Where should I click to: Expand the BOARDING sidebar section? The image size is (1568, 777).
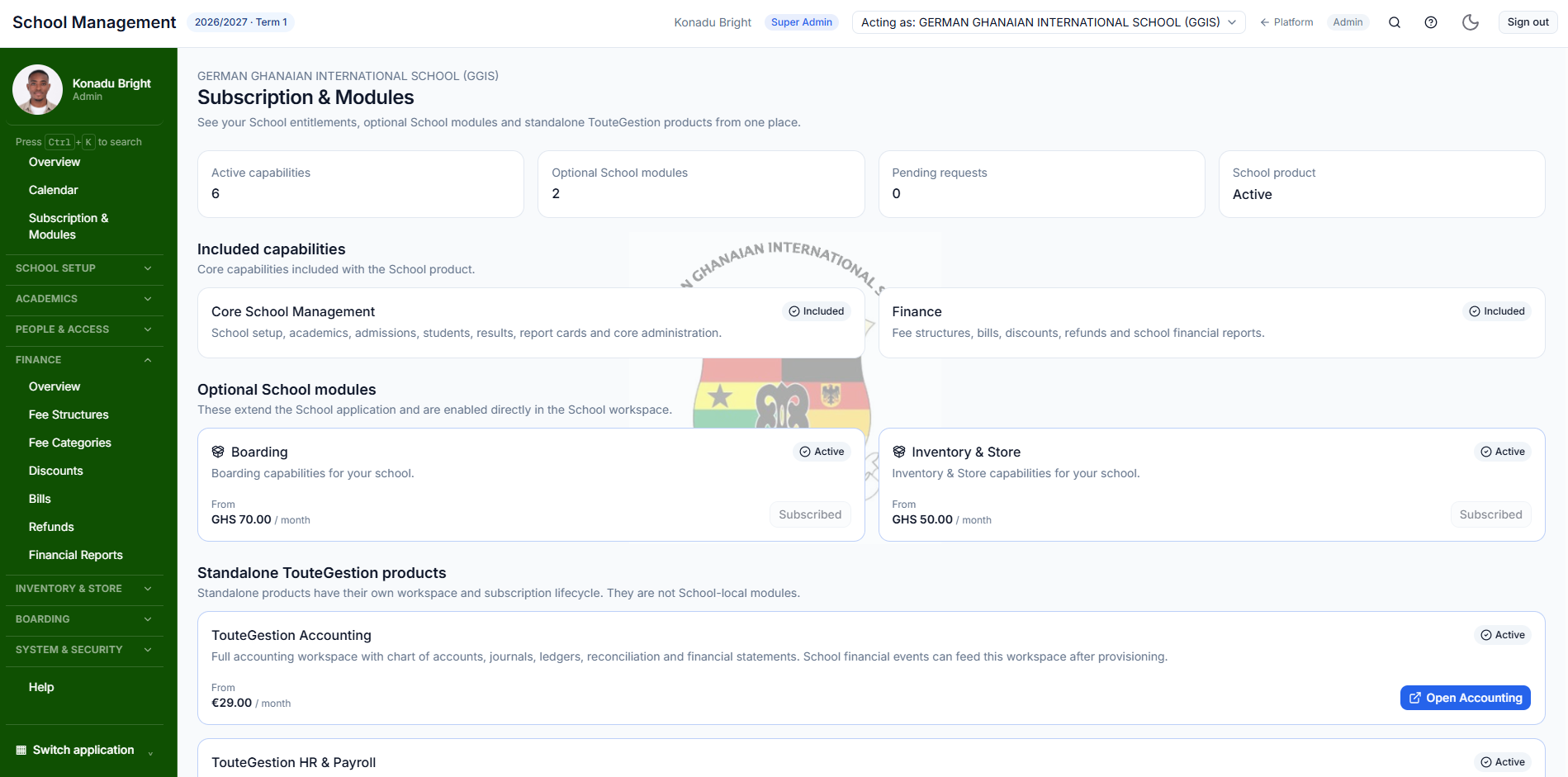tap(84, 619)
